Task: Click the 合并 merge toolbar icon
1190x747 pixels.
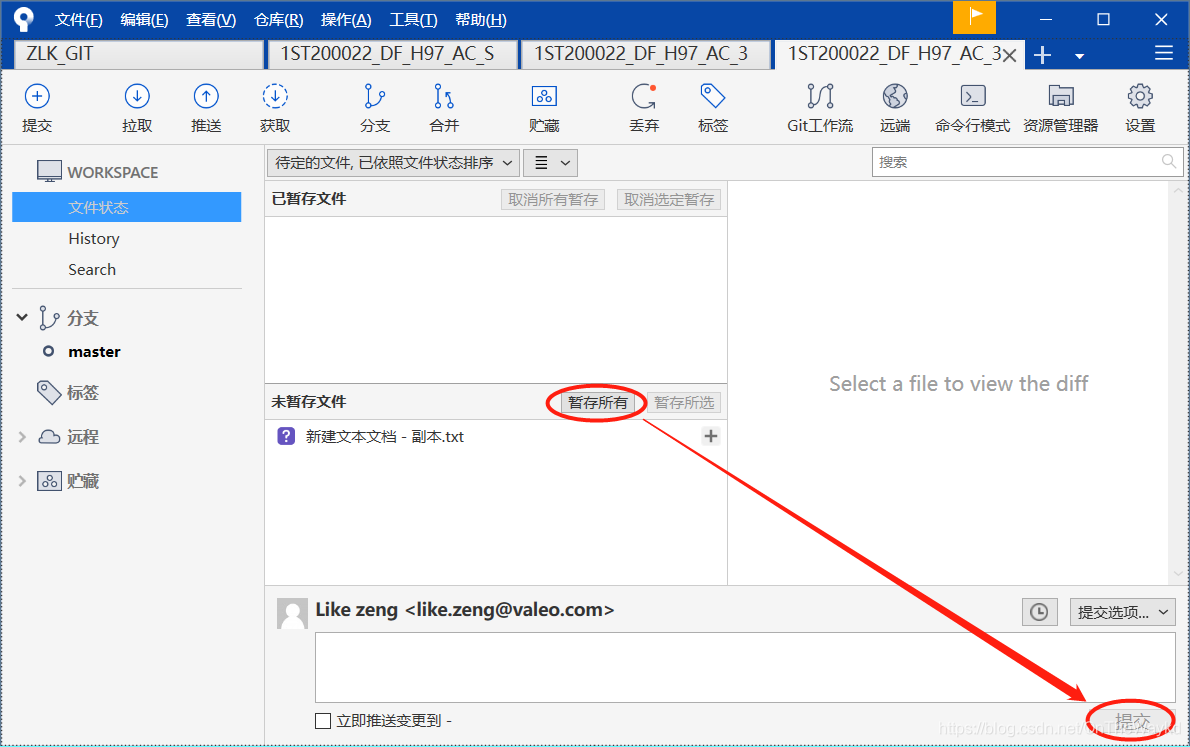Action: (x=444, y=97)
